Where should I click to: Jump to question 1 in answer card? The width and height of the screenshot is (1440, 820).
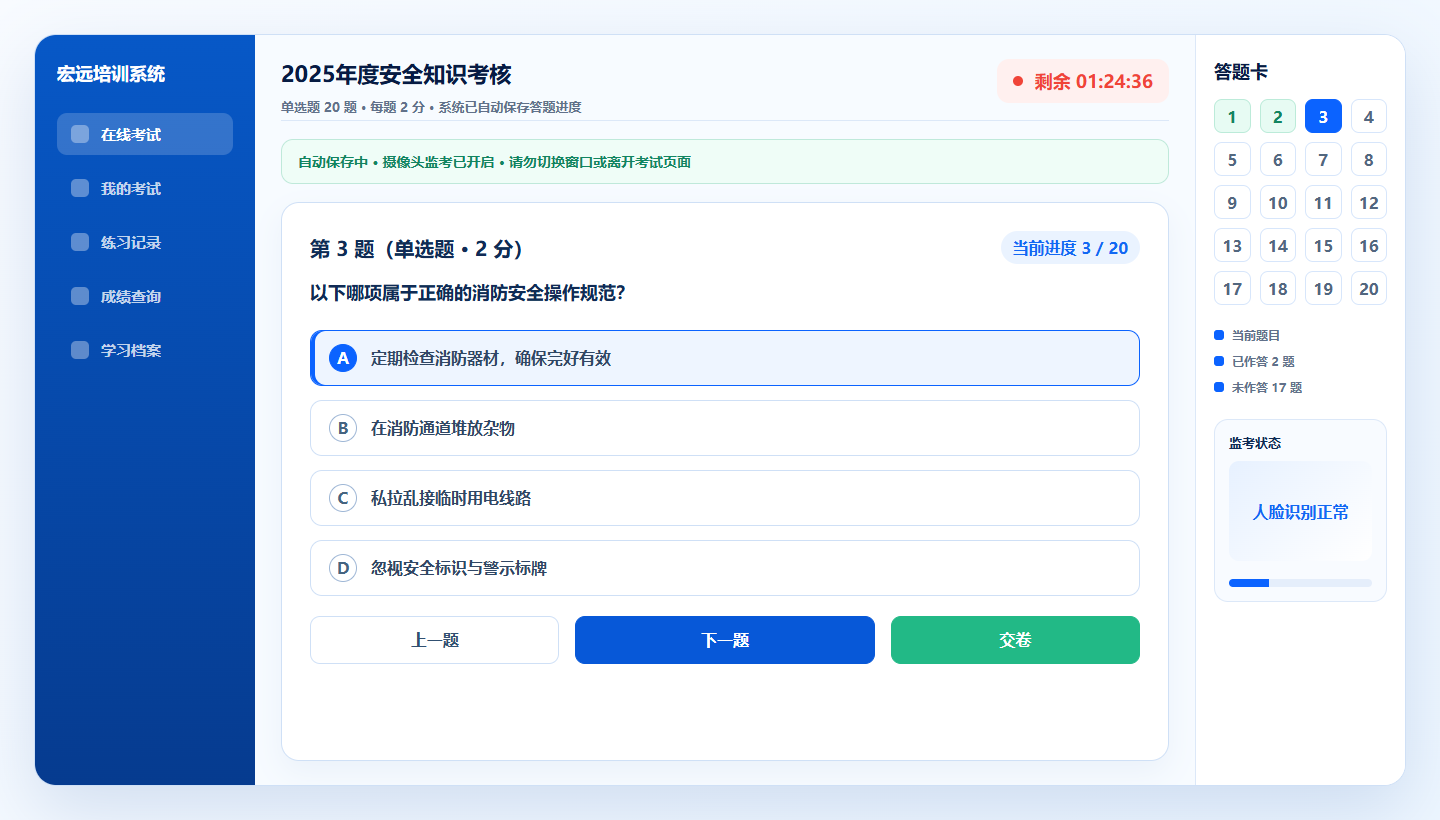point(1232,116)
